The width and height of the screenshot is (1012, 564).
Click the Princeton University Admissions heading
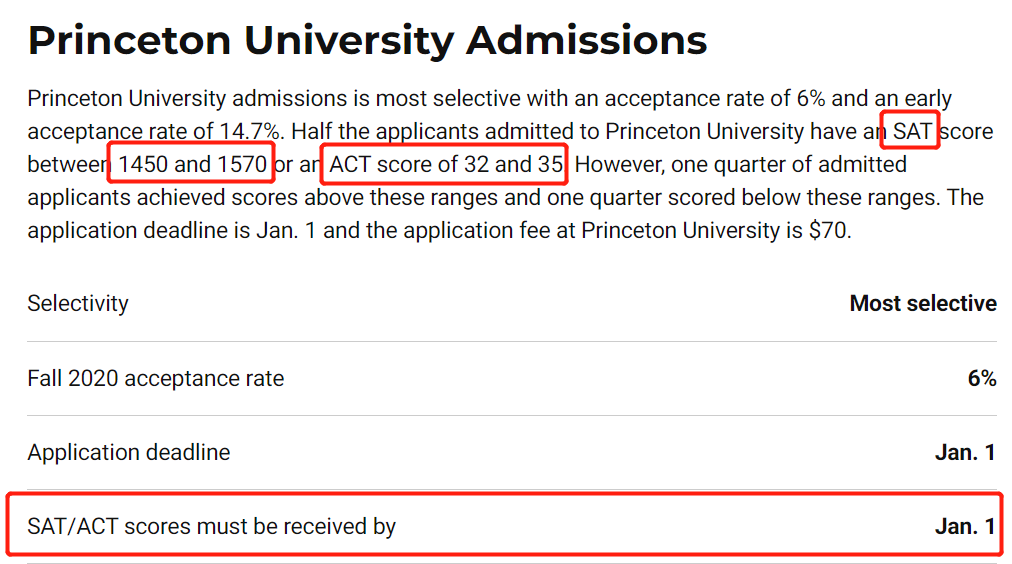coord(367,41)
